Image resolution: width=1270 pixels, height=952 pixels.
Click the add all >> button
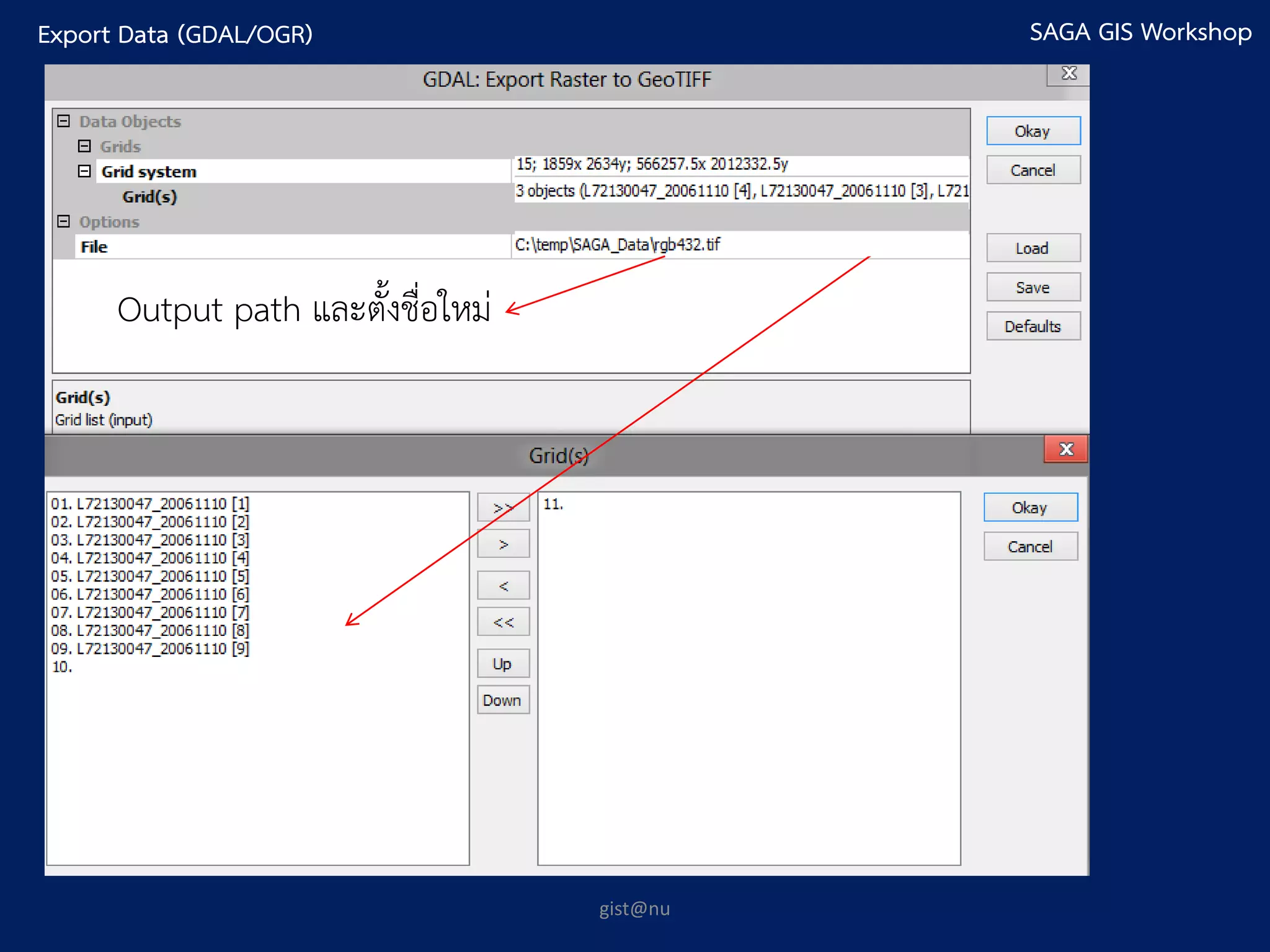point(504,508)
